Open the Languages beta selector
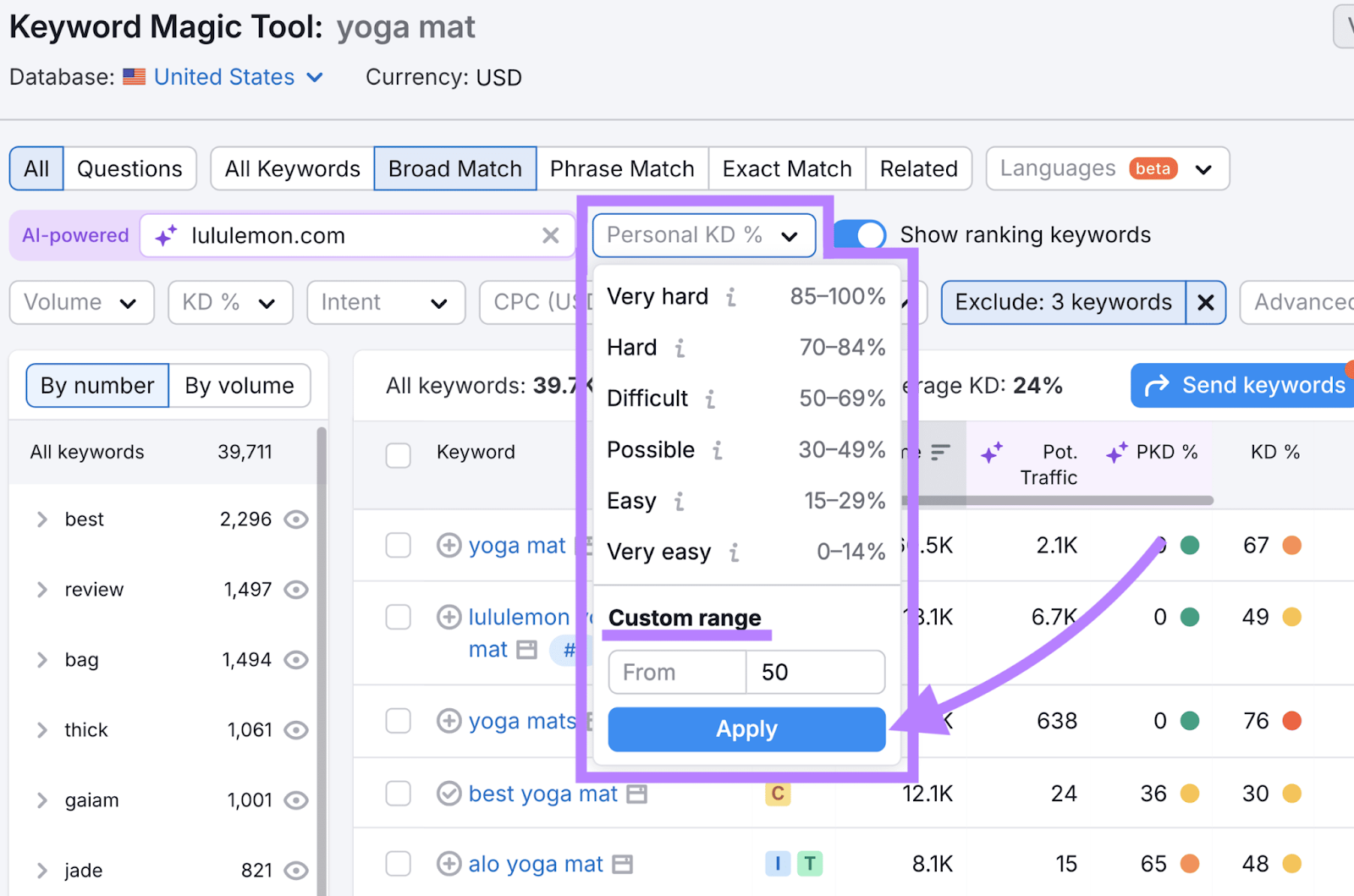1354x896 pixels. click(1107, 168)
